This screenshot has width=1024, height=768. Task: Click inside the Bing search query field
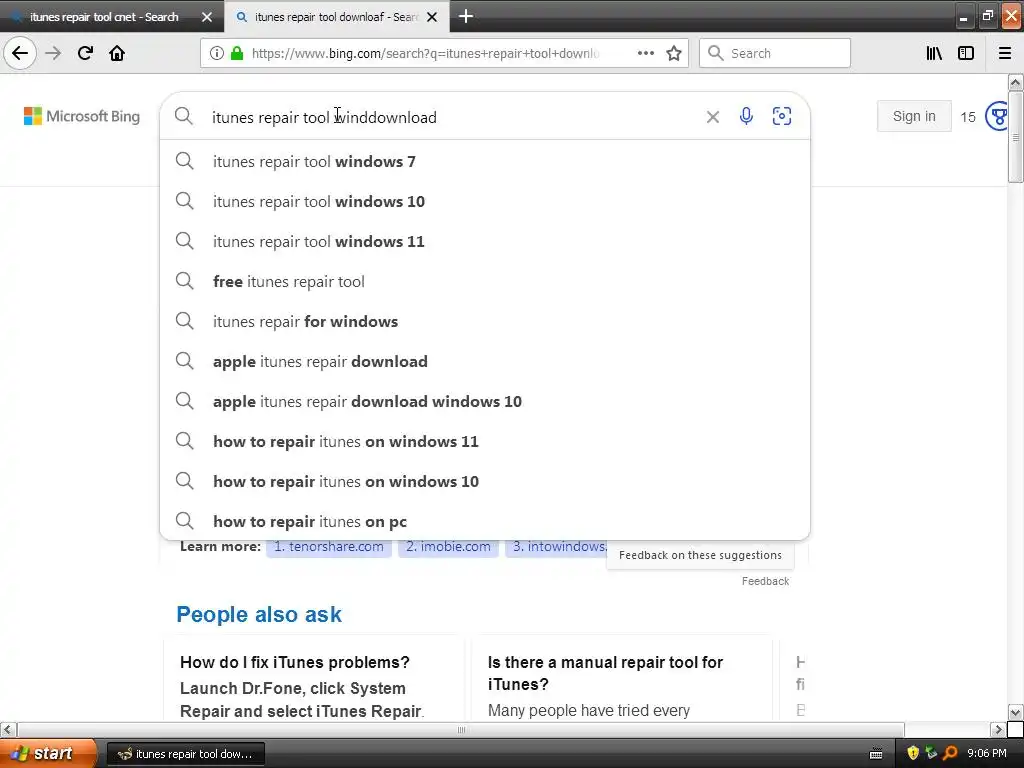(x=451, y=117)
